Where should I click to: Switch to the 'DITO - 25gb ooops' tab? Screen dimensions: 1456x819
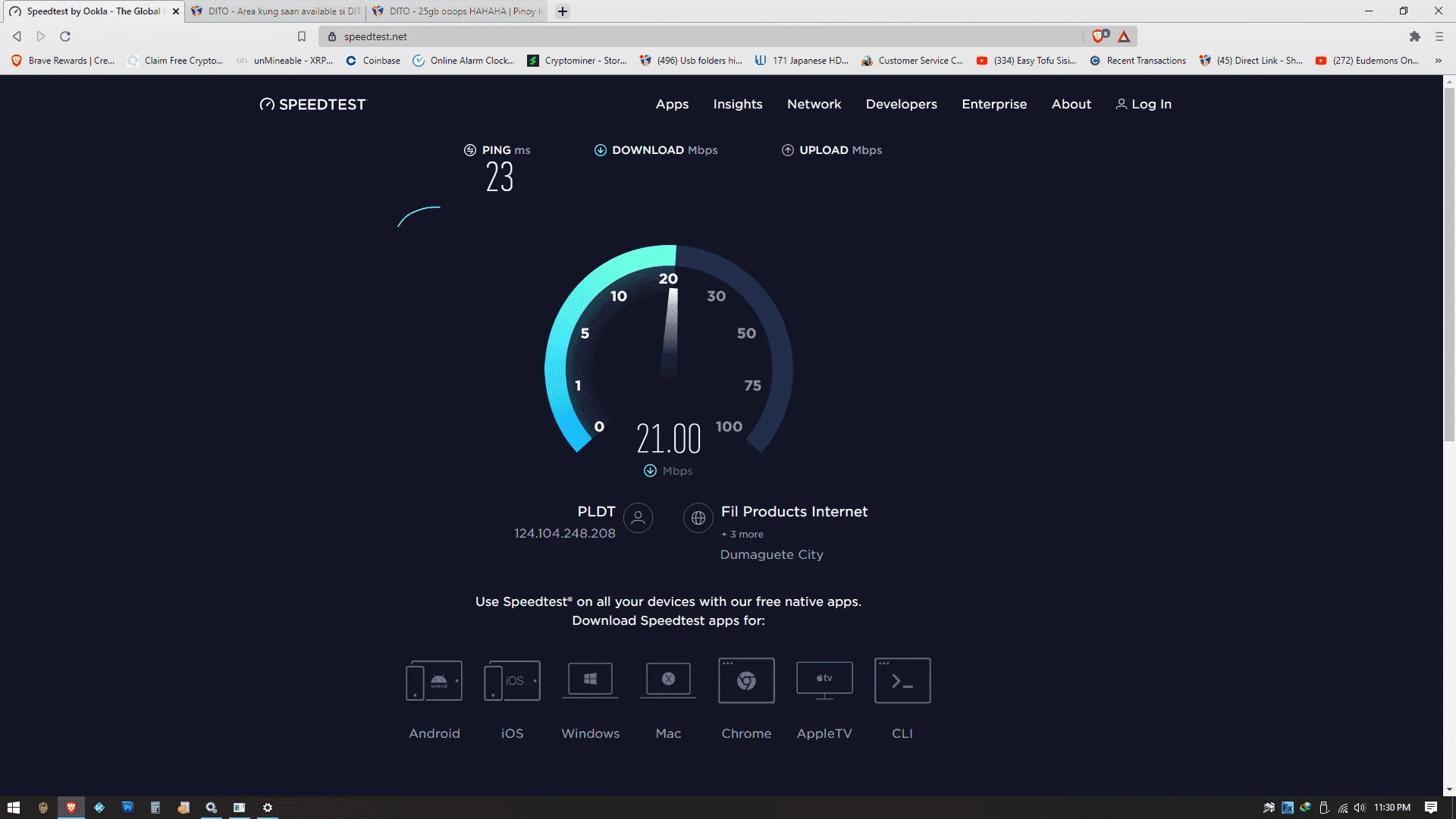click(x=457, y=11)
